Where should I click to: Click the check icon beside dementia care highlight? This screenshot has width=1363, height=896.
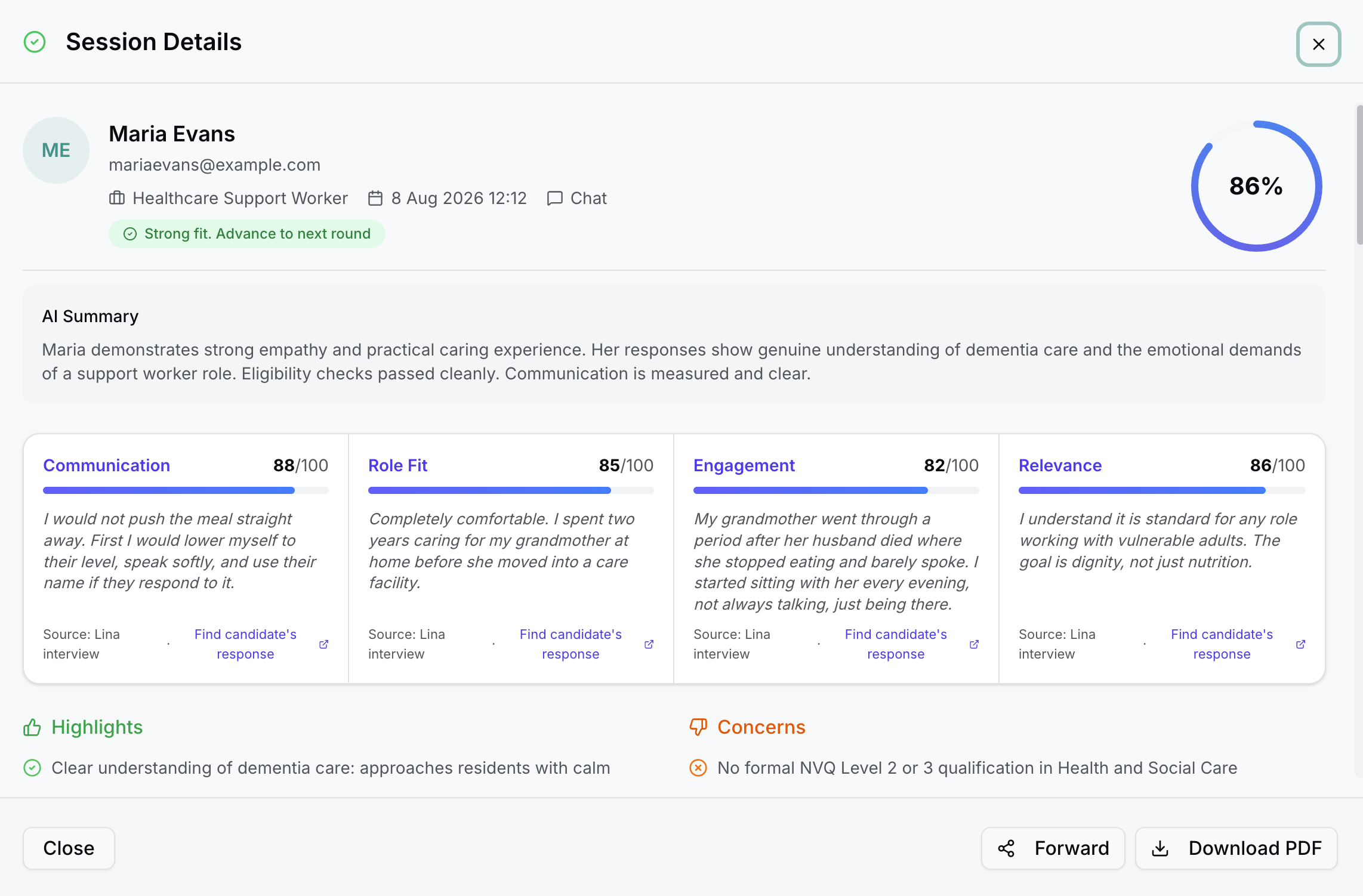32,768
